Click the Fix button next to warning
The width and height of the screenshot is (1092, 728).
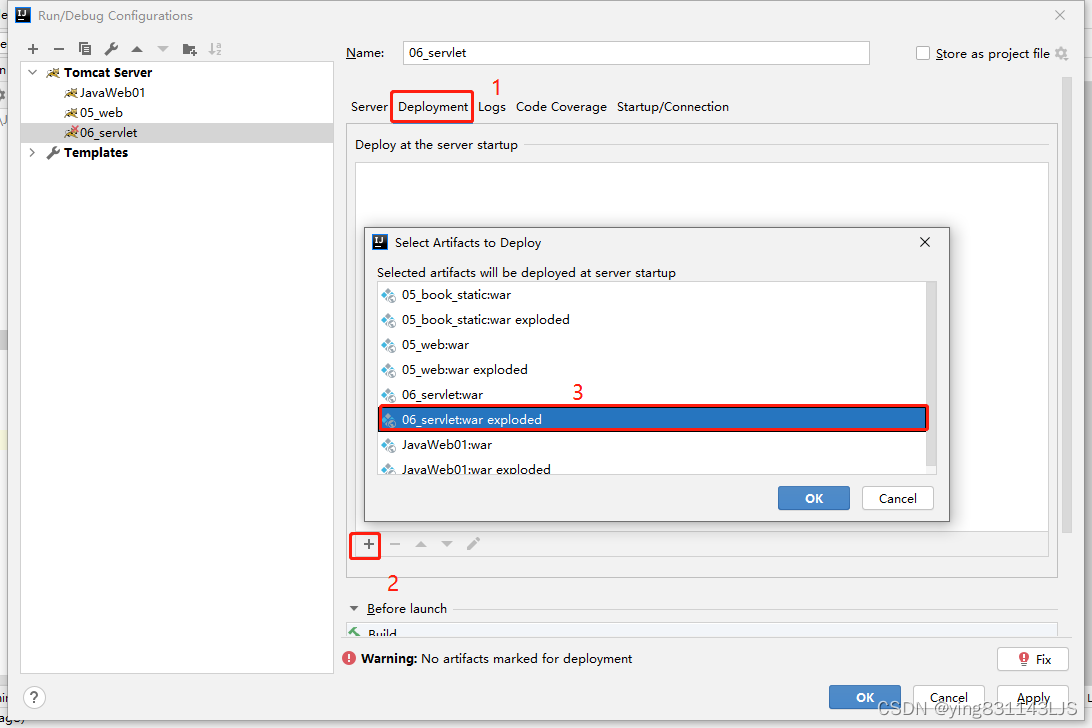(1032, 658)
